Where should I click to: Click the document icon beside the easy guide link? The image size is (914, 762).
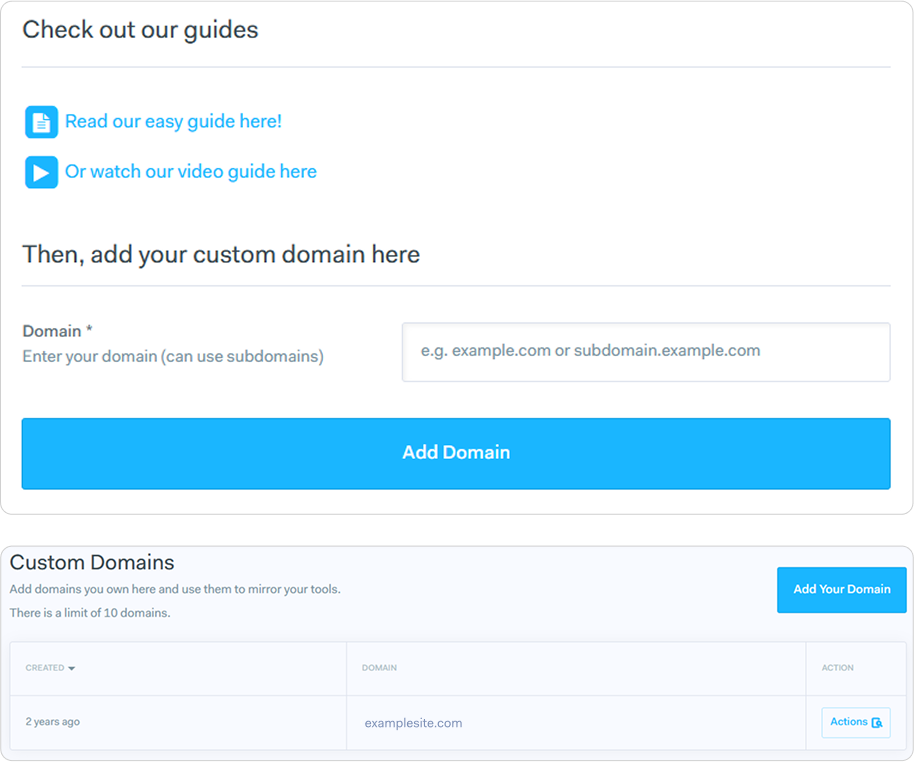click(x=41, y=121)
